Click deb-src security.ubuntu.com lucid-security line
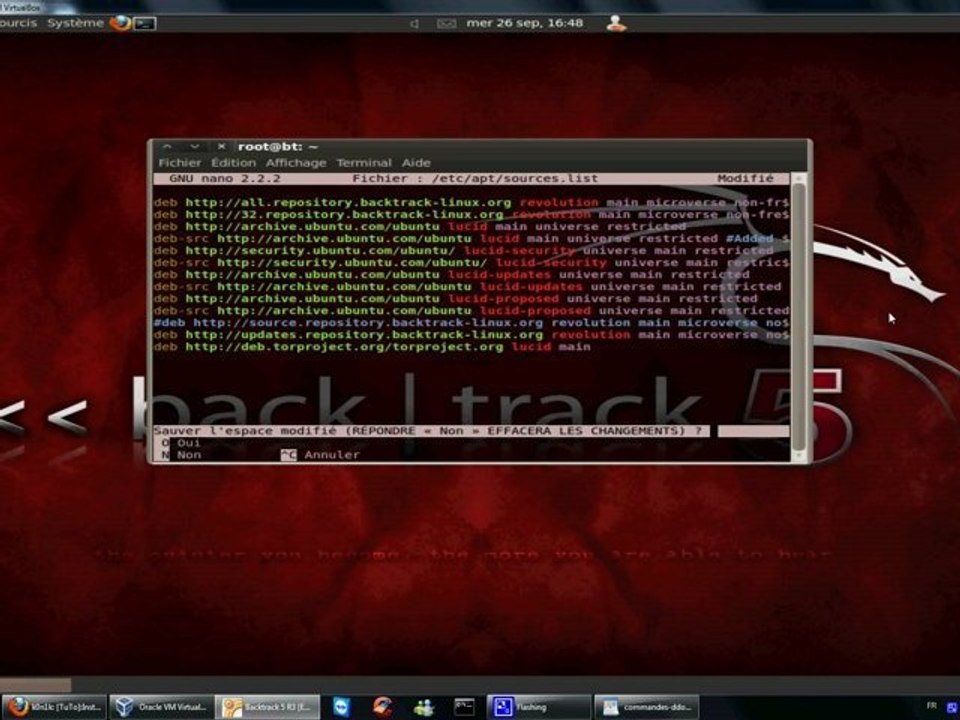 pyautogui.click(x=471, y=263)
